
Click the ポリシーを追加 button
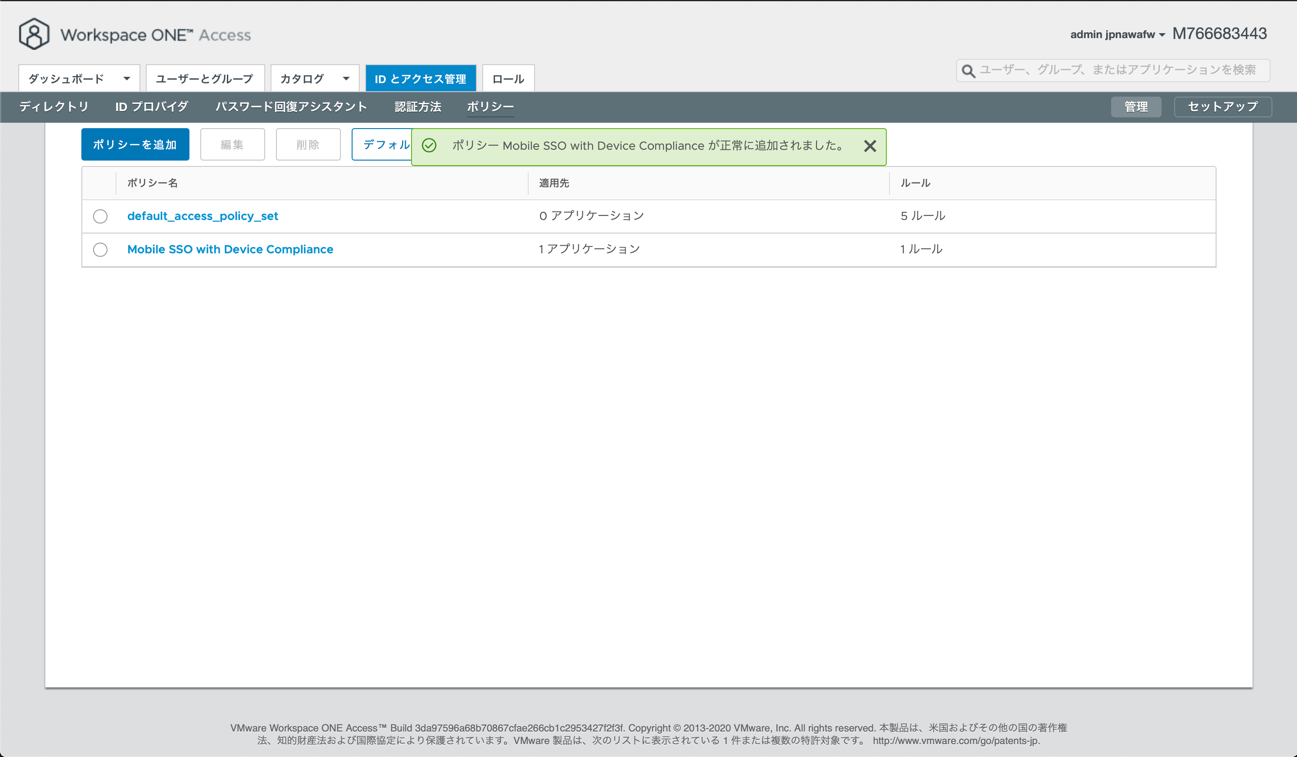[x=135, y=145]
